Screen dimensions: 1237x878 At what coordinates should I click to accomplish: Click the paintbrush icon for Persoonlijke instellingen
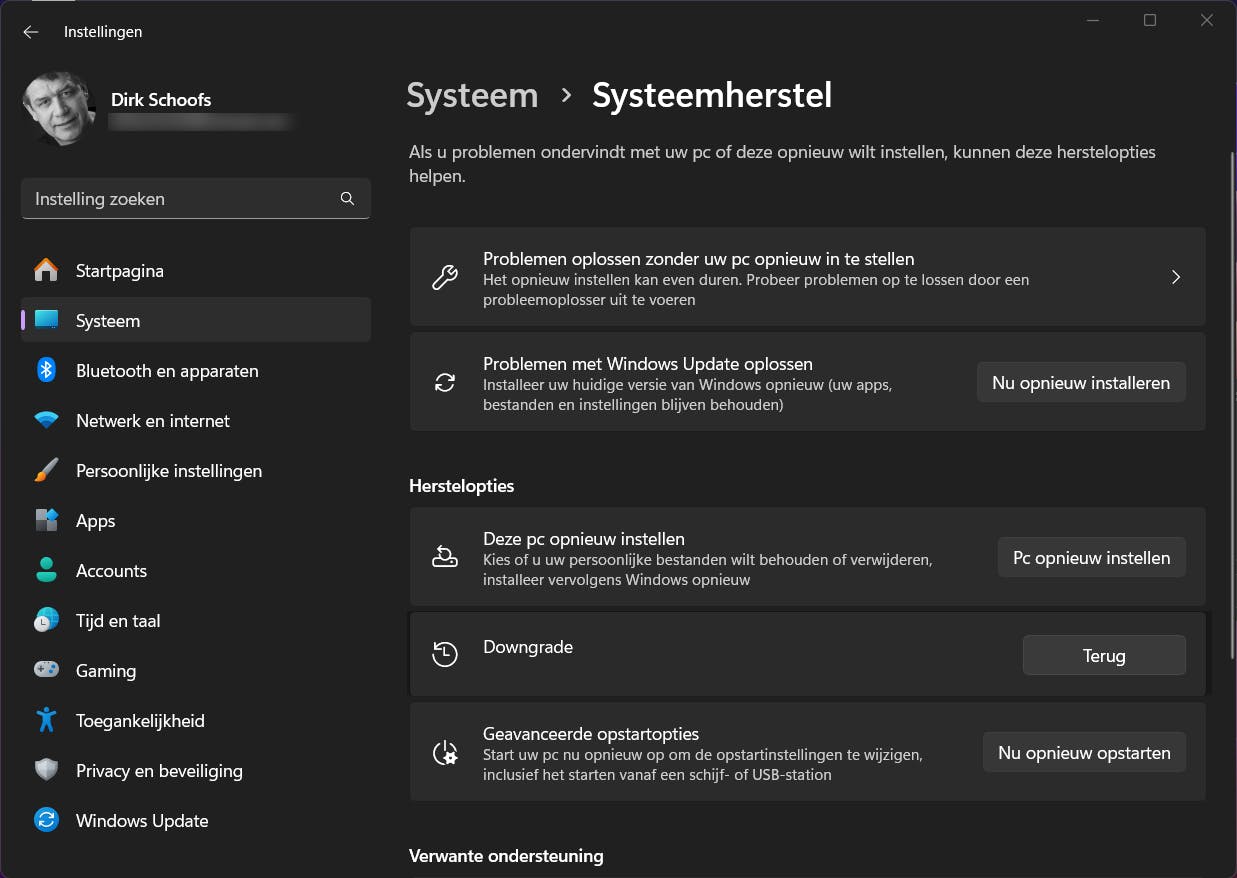[x=46, y=471]
